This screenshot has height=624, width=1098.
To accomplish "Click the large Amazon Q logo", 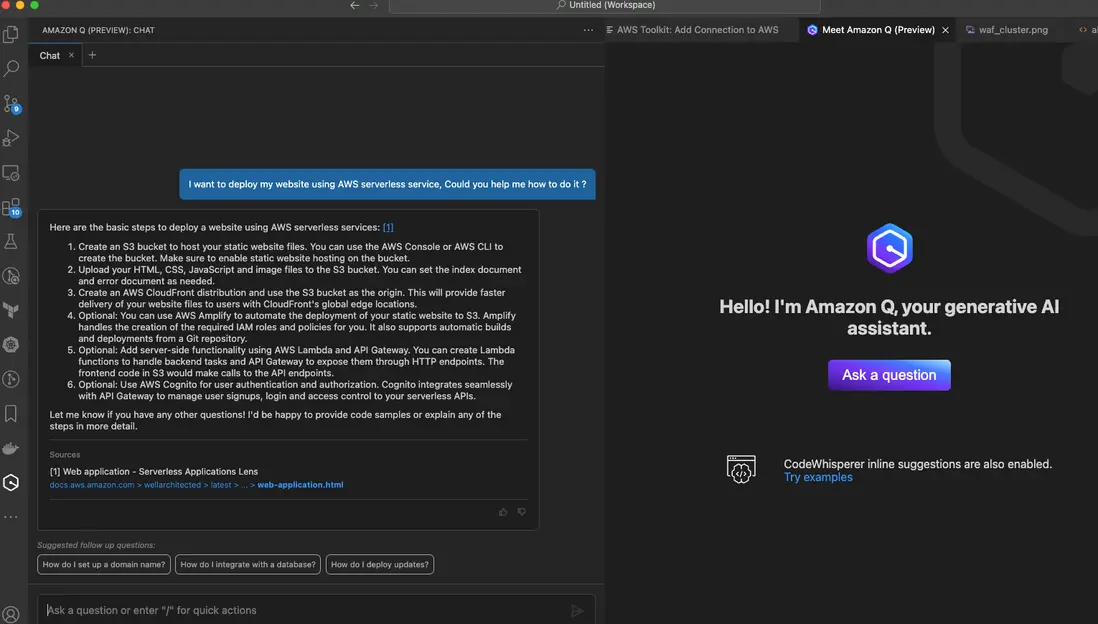I will 889,248.
